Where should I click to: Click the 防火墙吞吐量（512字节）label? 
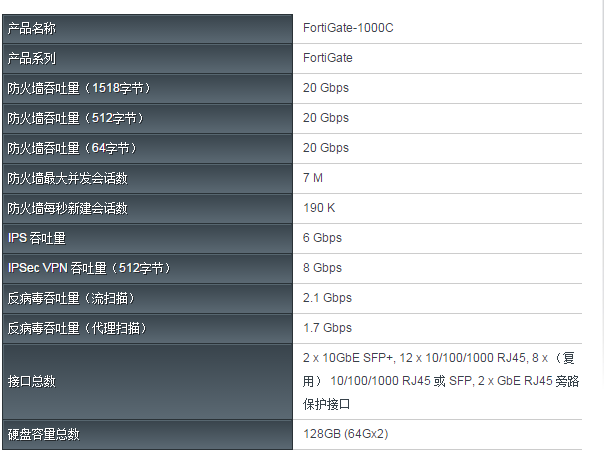pyautogui.click(x=76, y=118)
